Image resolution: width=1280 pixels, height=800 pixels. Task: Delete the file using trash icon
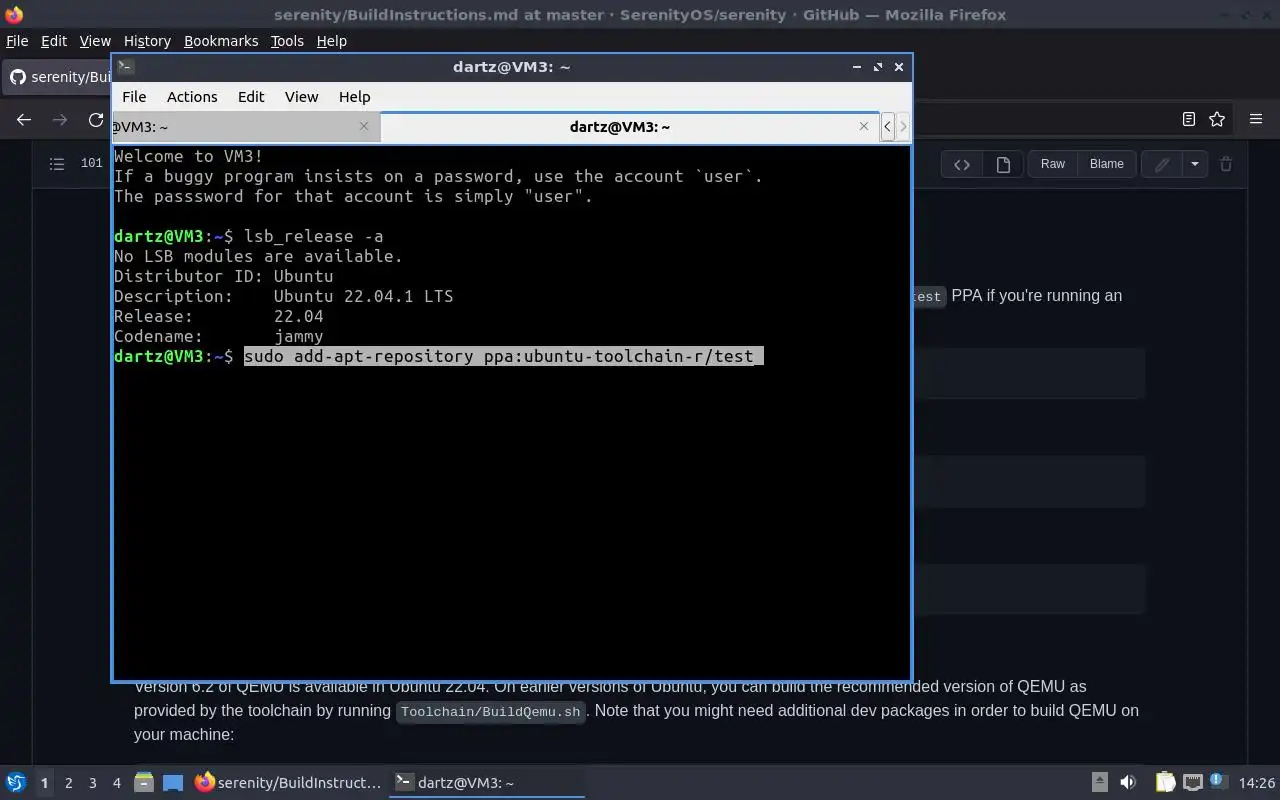[x=1226, y=165]
